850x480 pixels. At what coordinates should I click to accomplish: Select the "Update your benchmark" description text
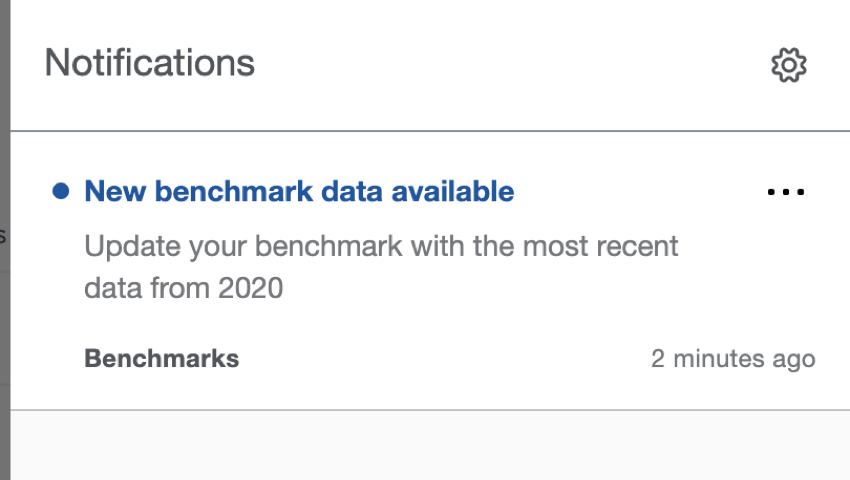pos(381,267)
